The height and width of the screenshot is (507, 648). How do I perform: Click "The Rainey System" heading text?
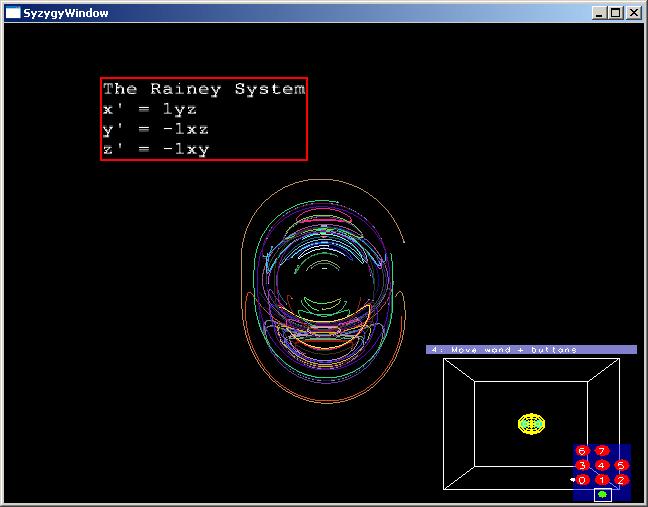click(x=204, y=89)
